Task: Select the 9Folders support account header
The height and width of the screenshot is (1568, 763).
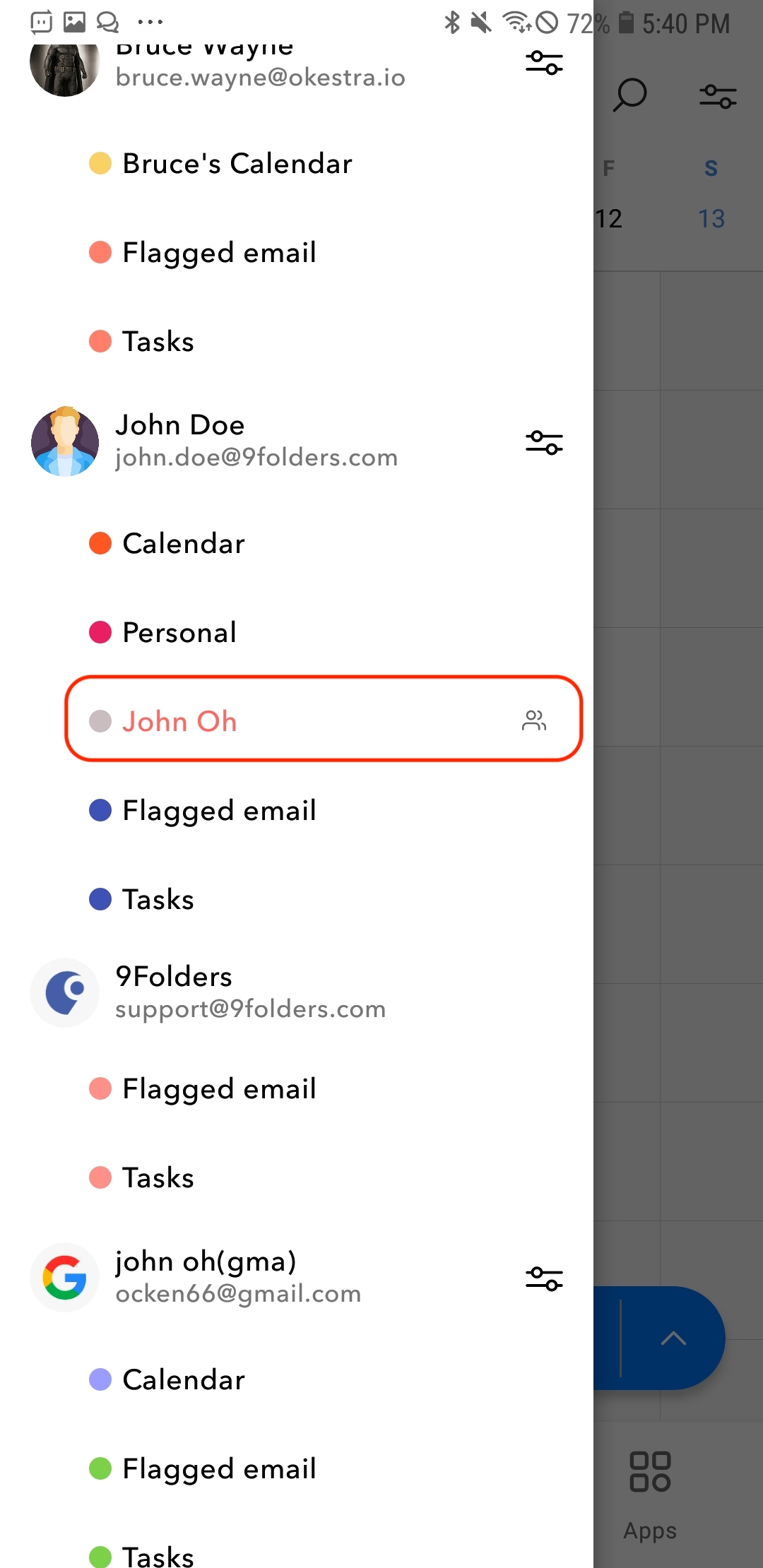Action: [x=250, y=992]
